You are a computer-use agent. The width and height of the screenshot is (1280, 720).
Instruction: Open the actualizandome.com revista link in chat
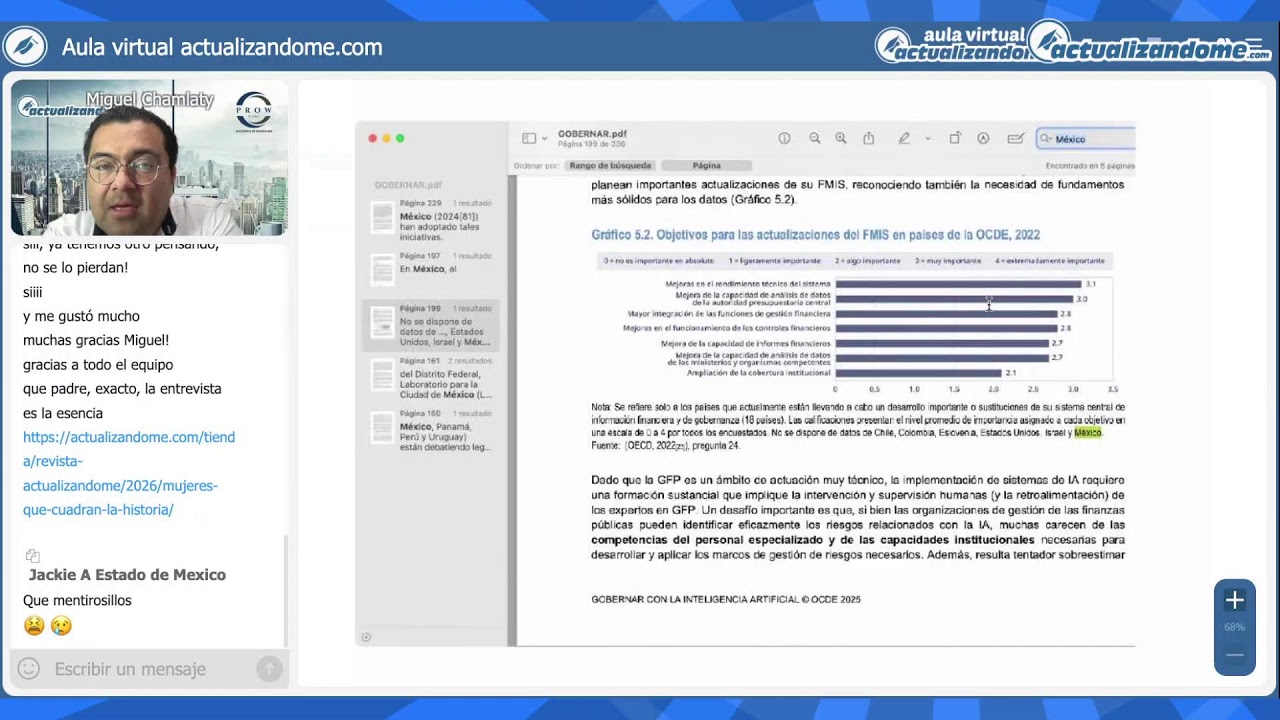point(129,473)
